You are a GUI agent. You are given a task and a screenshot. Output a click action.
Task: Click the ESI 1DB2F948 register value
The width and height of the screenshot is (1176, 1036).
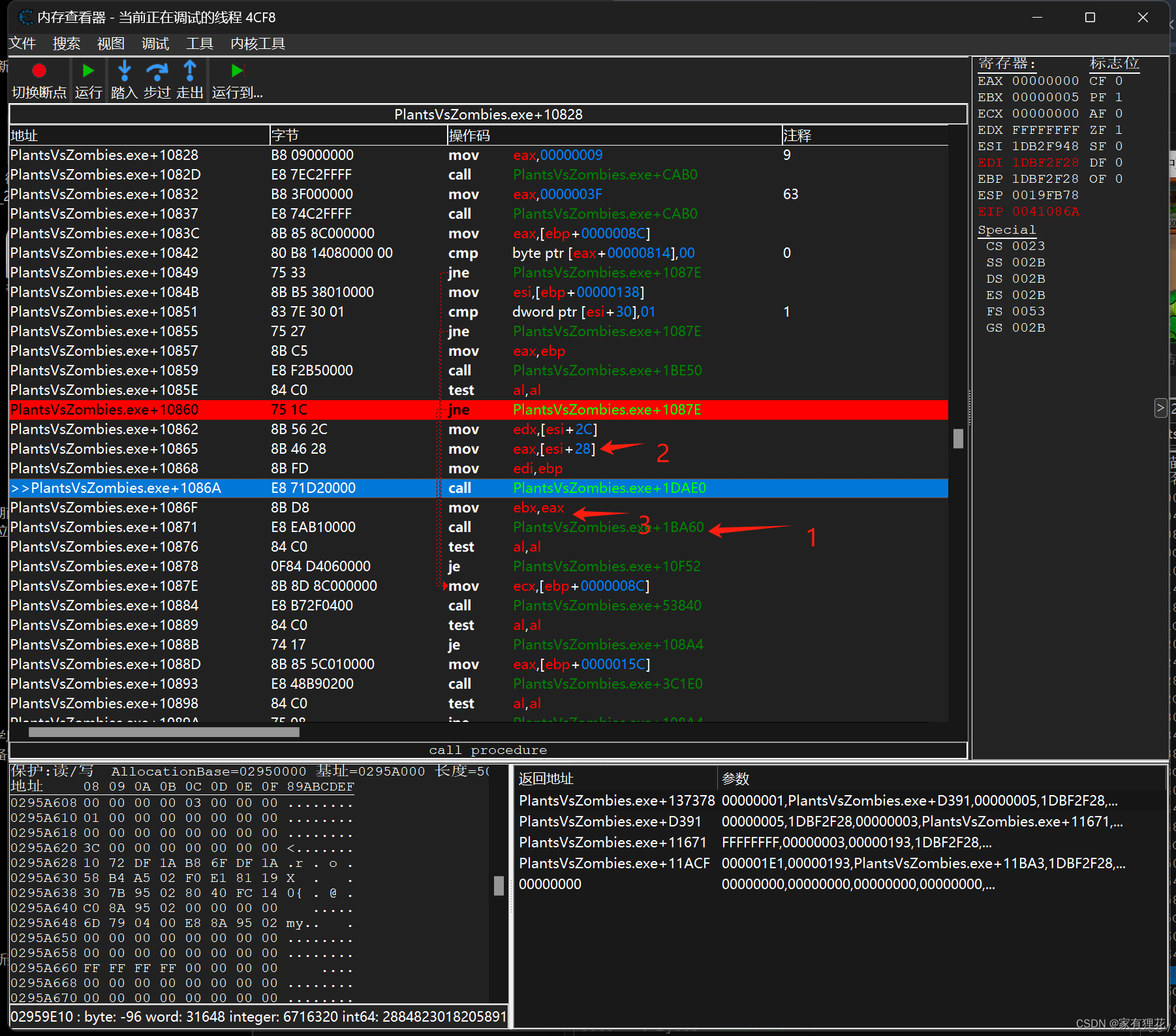pos(1028,146)
